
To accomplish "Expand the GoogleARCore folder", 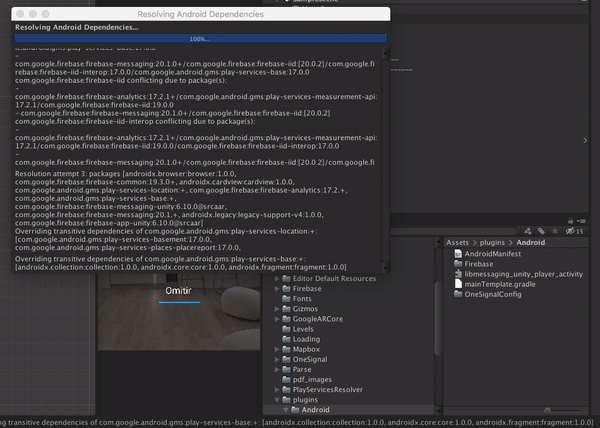I will coord(277,319).
